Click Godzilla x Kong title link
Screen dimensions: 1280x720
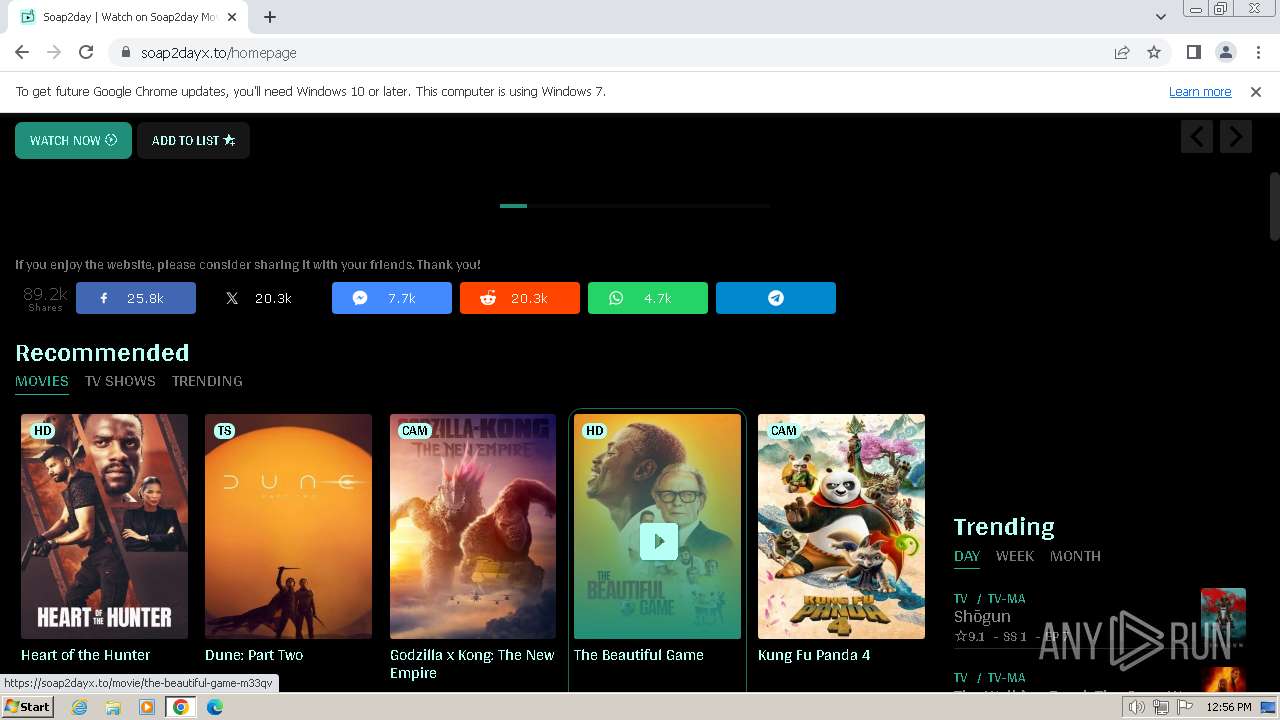click(x=472, y=664)
